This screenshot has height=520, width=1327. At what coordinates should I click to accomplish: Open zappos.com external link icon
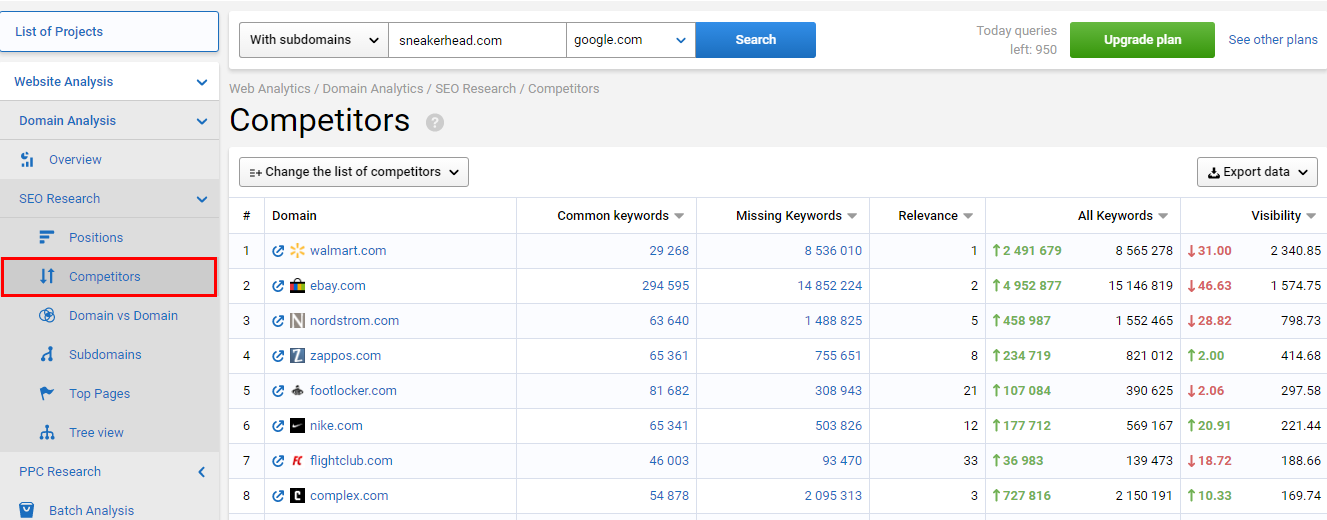point(278,356)
